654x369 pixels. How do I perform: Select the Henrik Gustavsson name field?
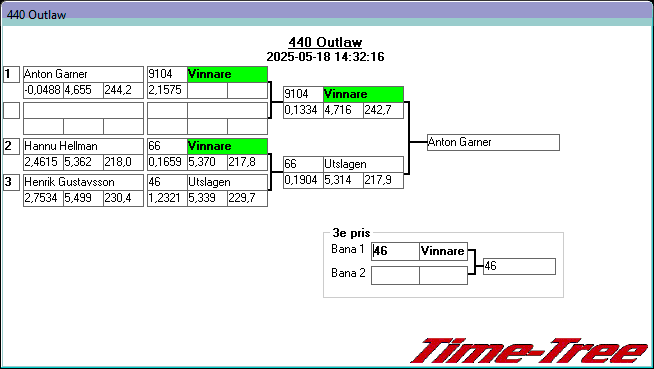[83, 182]
